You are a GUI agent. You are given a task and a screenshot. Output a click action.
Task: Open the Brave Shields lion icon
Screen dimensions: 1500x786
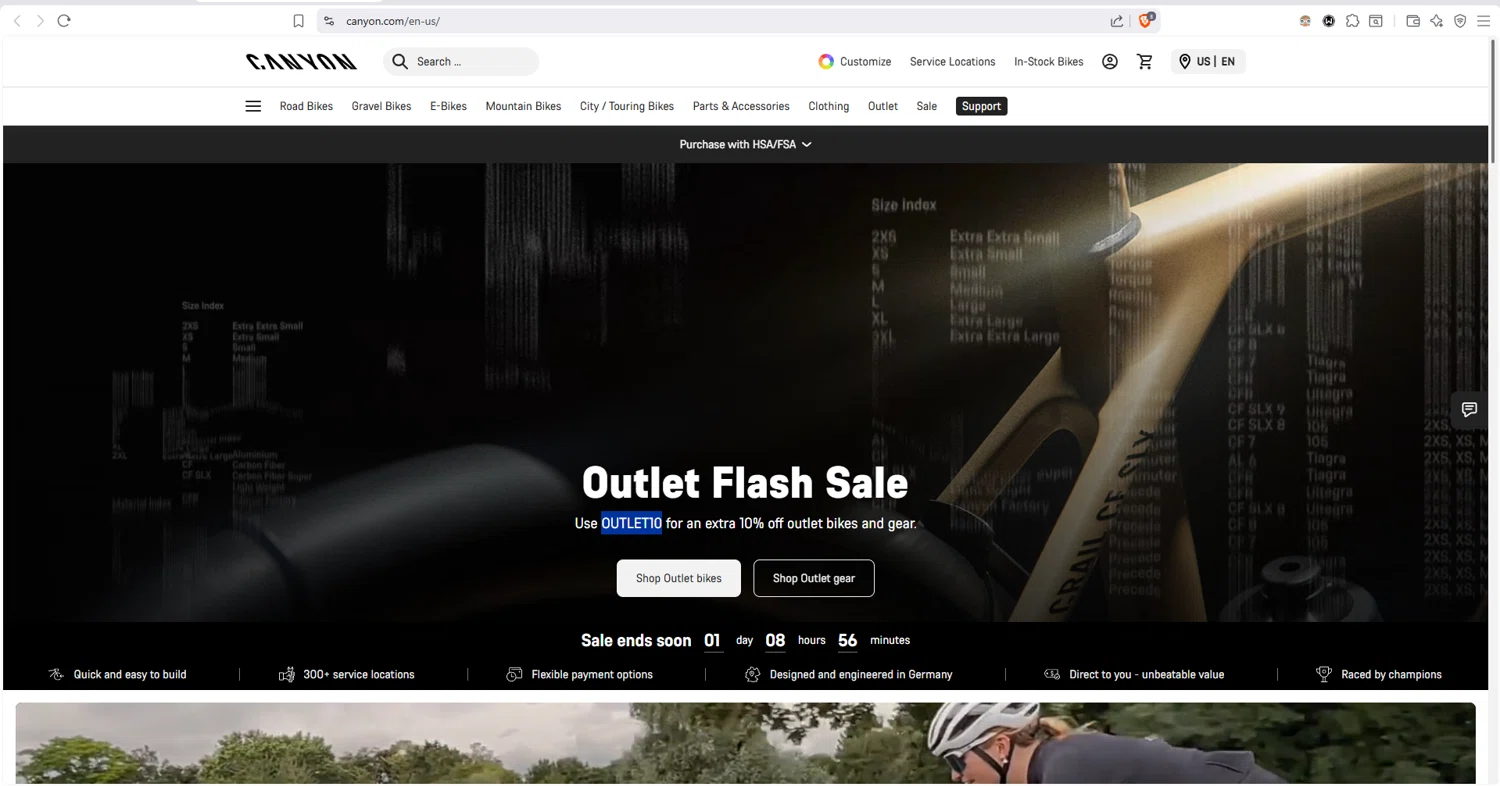[1146, 20]
